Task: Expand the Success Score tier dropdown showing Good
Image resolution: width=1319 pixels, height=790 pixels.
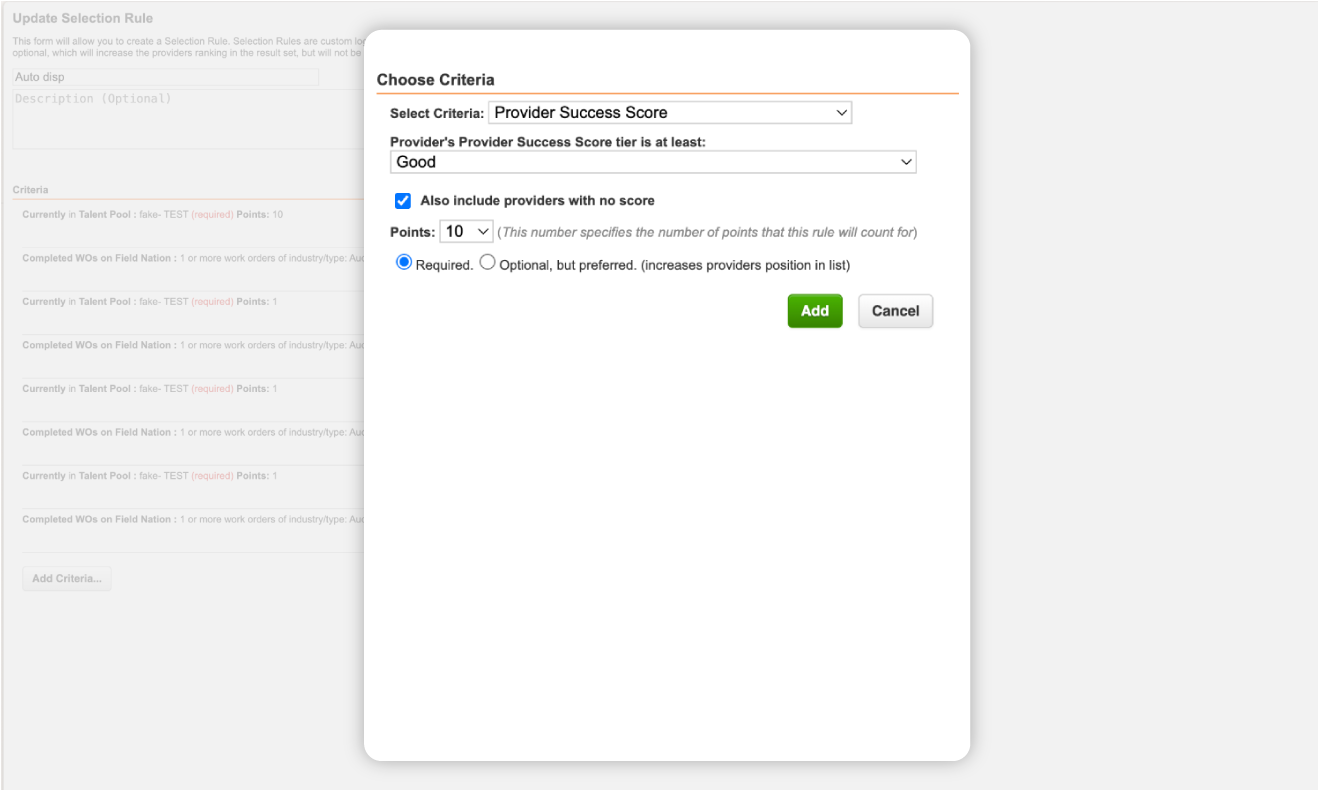Action: tap(652, 162)
